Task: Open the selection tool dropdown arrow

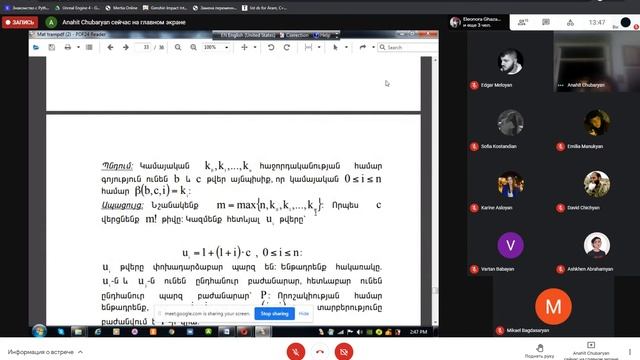Action: [x=346, y=47]
